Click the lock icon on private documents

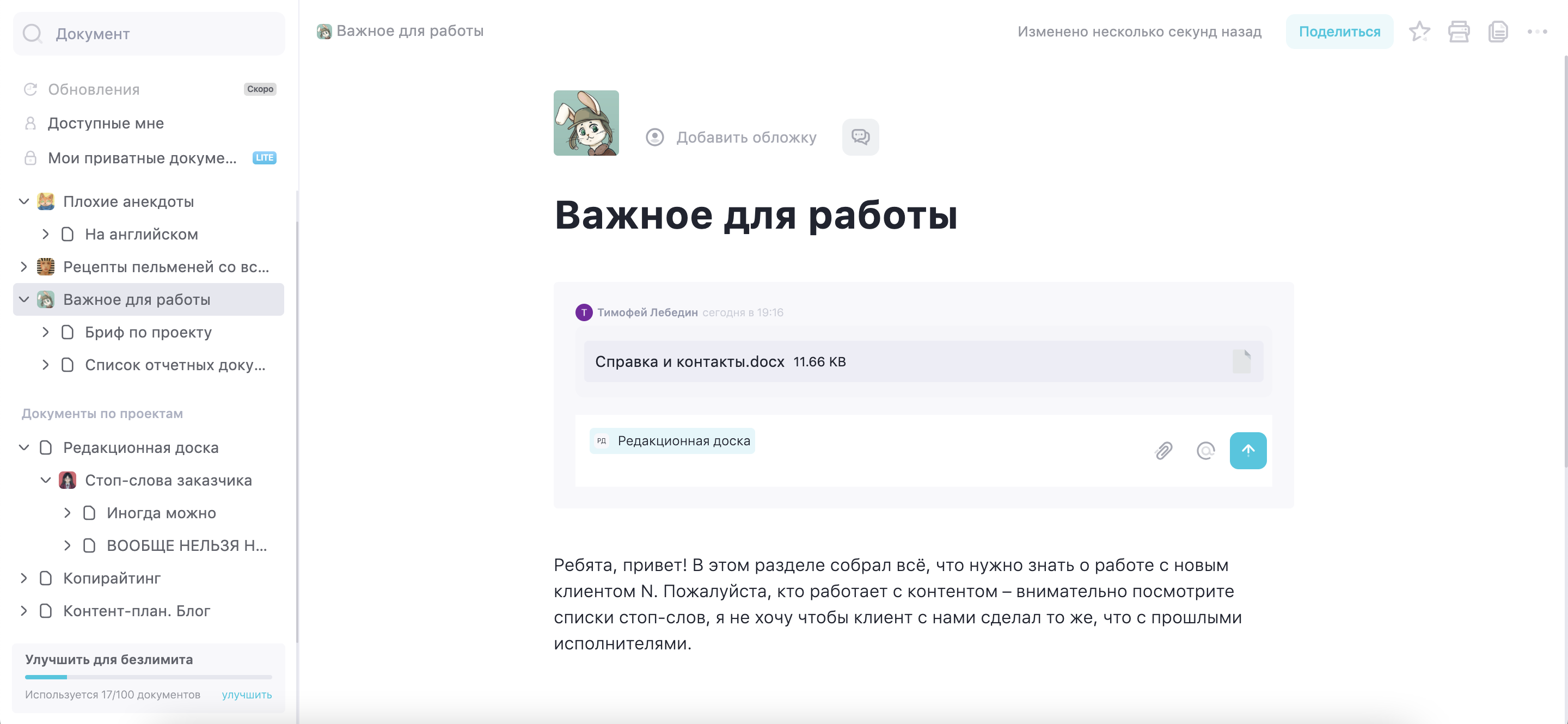click(30, 157)
